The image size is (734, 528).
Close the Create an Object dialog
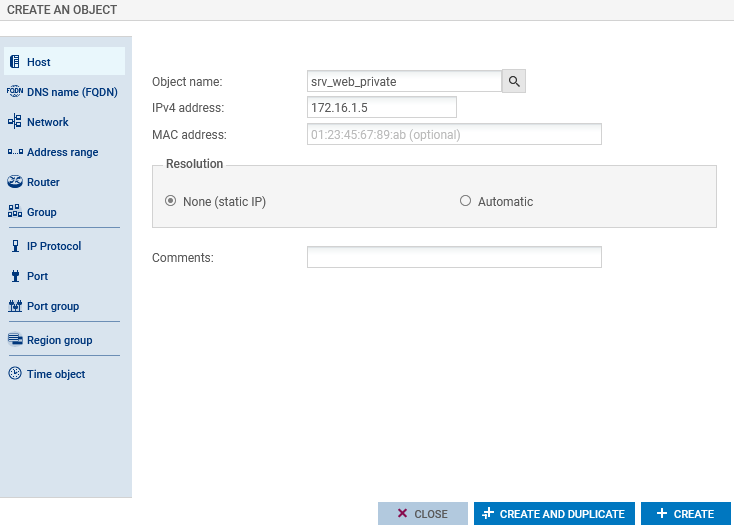click(x=422, y=514)
